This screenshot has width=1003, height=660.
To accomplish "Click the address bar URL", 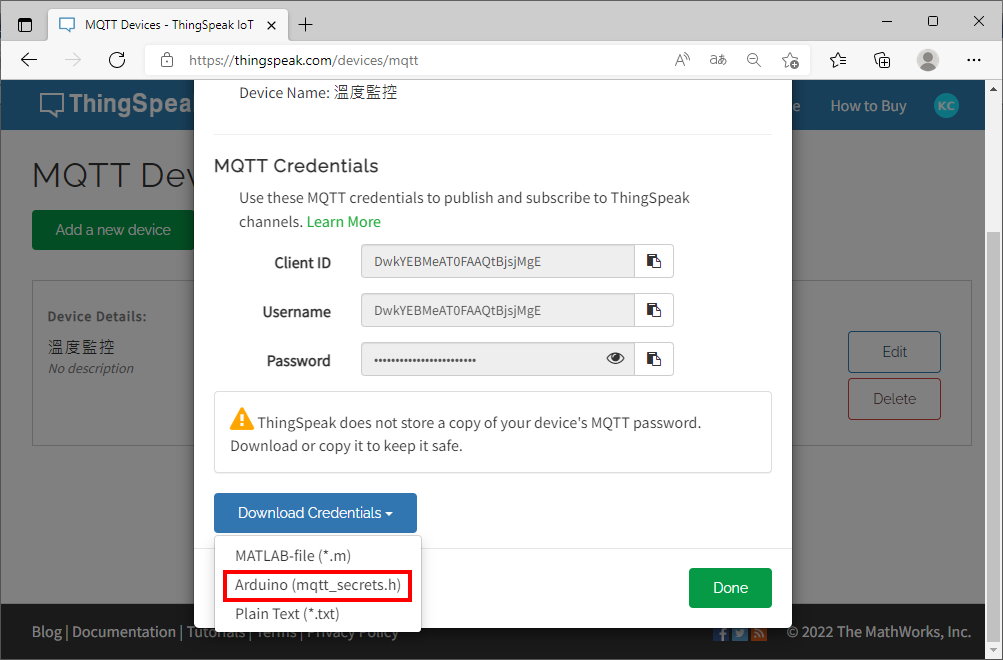I will point(303,60).
